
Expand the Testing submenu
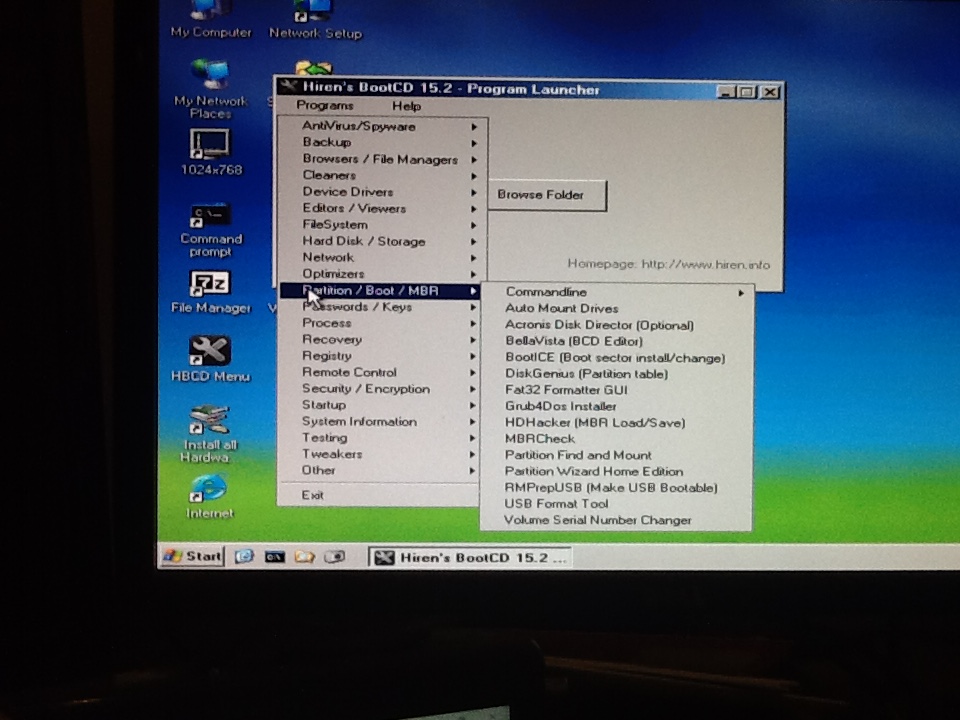coord(381,438)
